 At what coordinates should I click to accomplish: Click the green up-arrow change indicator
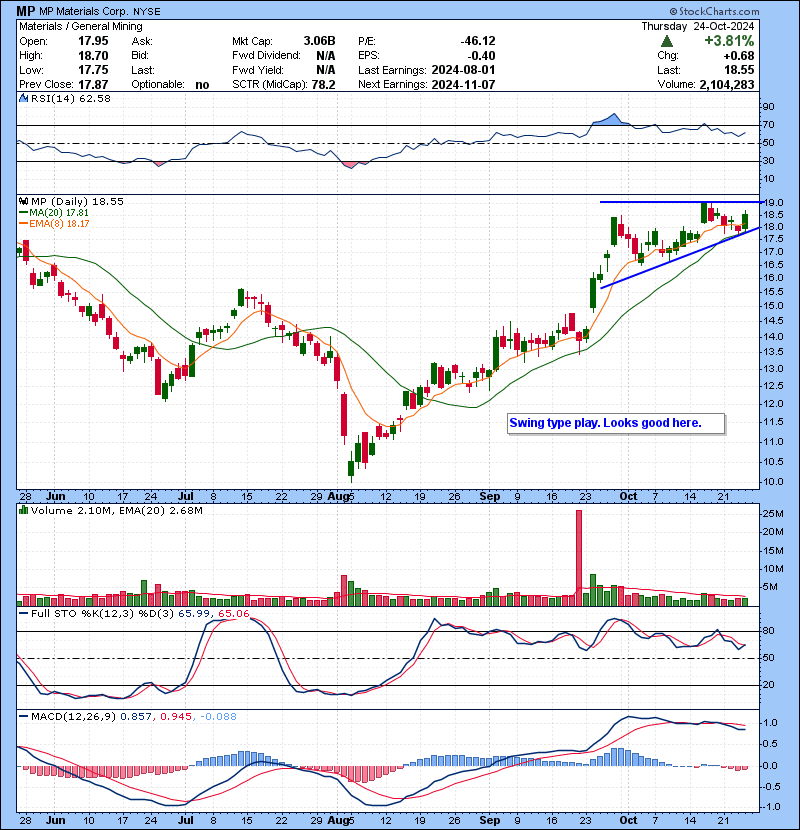coord(667,40)
